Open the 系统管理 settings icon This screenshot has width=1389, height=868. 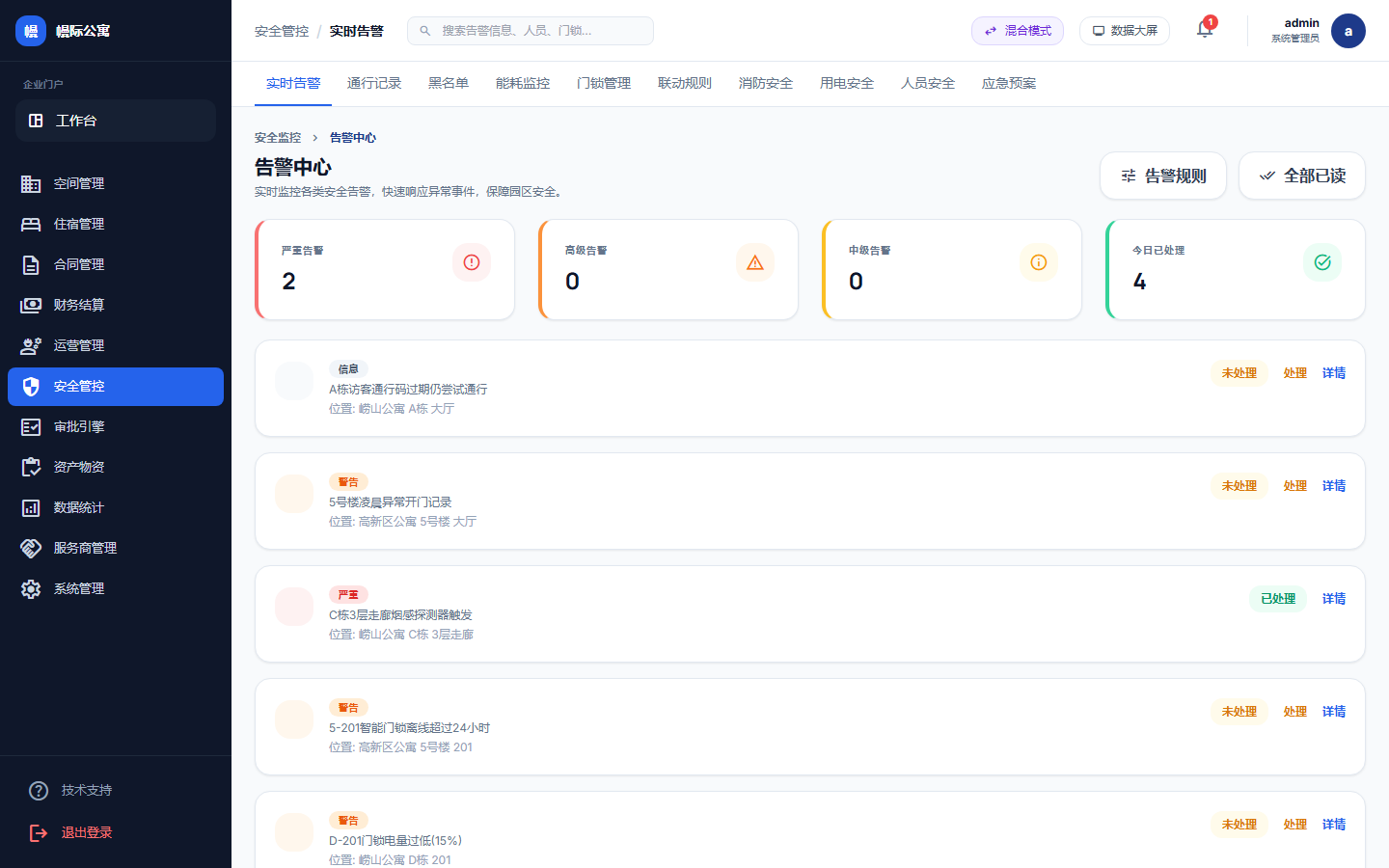tap(30, 588)
